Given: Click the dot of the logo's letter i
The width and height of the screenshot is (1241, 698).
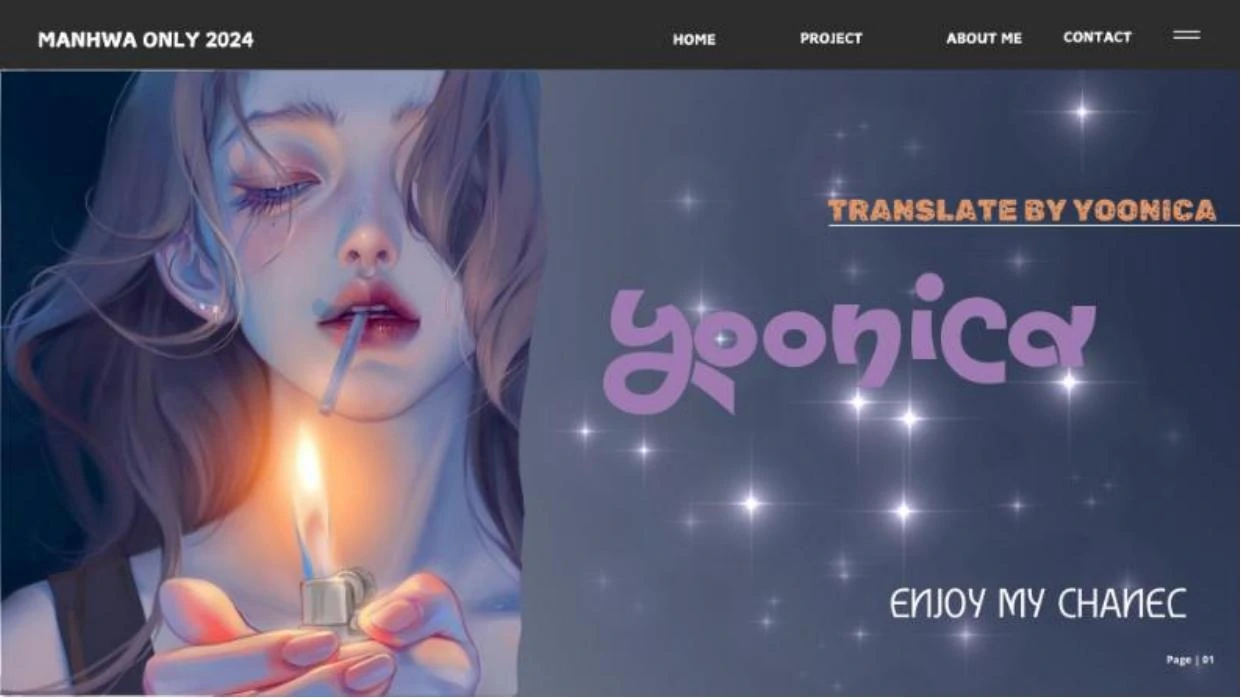Looking at the screenshot, I should pos(929,287).
